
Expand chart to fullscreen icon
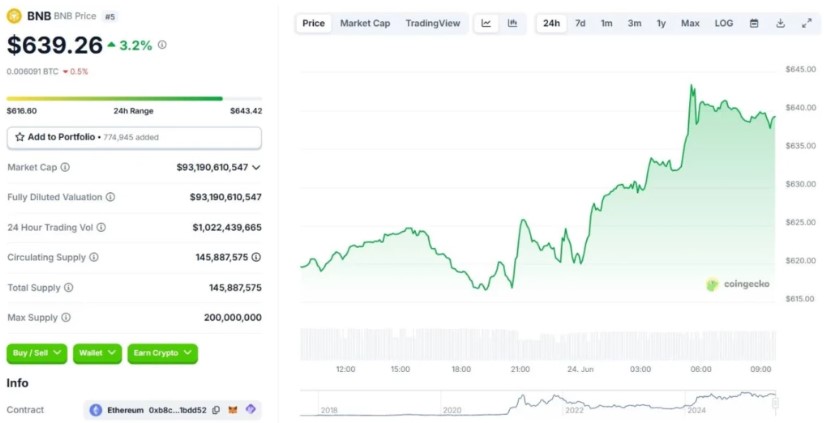(x=807, y=23)
